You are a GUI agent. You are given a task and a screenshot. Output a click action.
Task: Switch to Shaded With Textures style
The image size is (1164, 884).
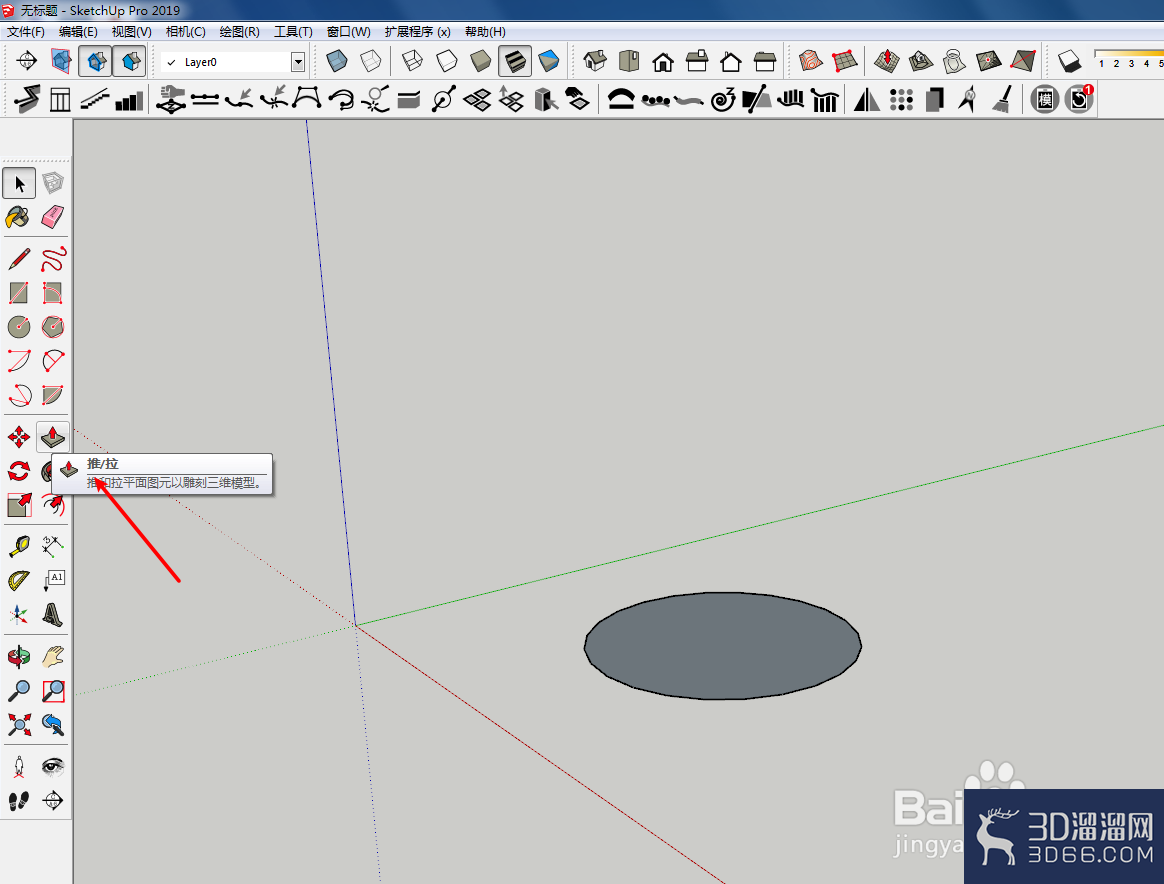tap(514, 61)
